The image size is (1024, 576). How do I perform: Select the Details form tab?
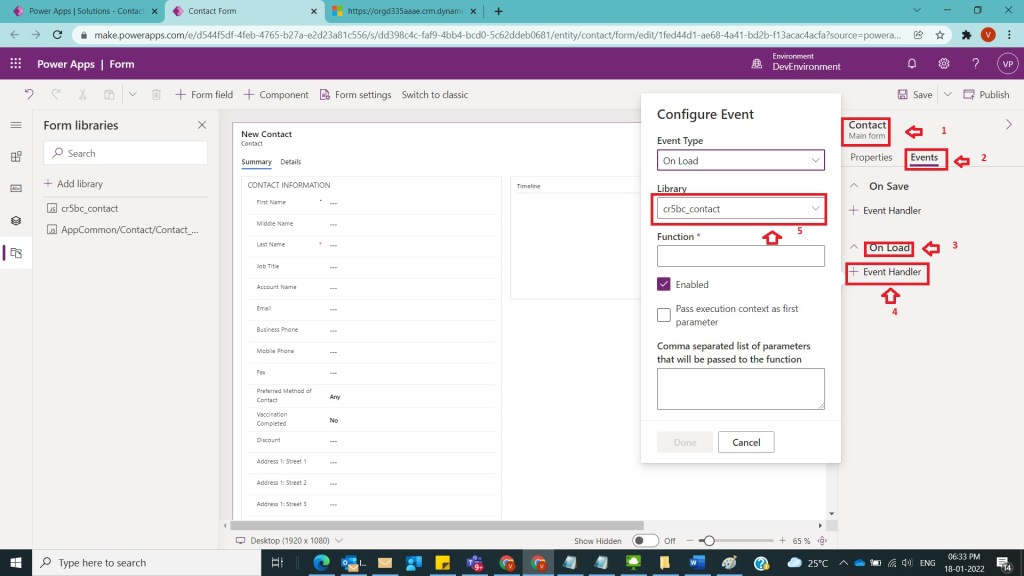290,162
